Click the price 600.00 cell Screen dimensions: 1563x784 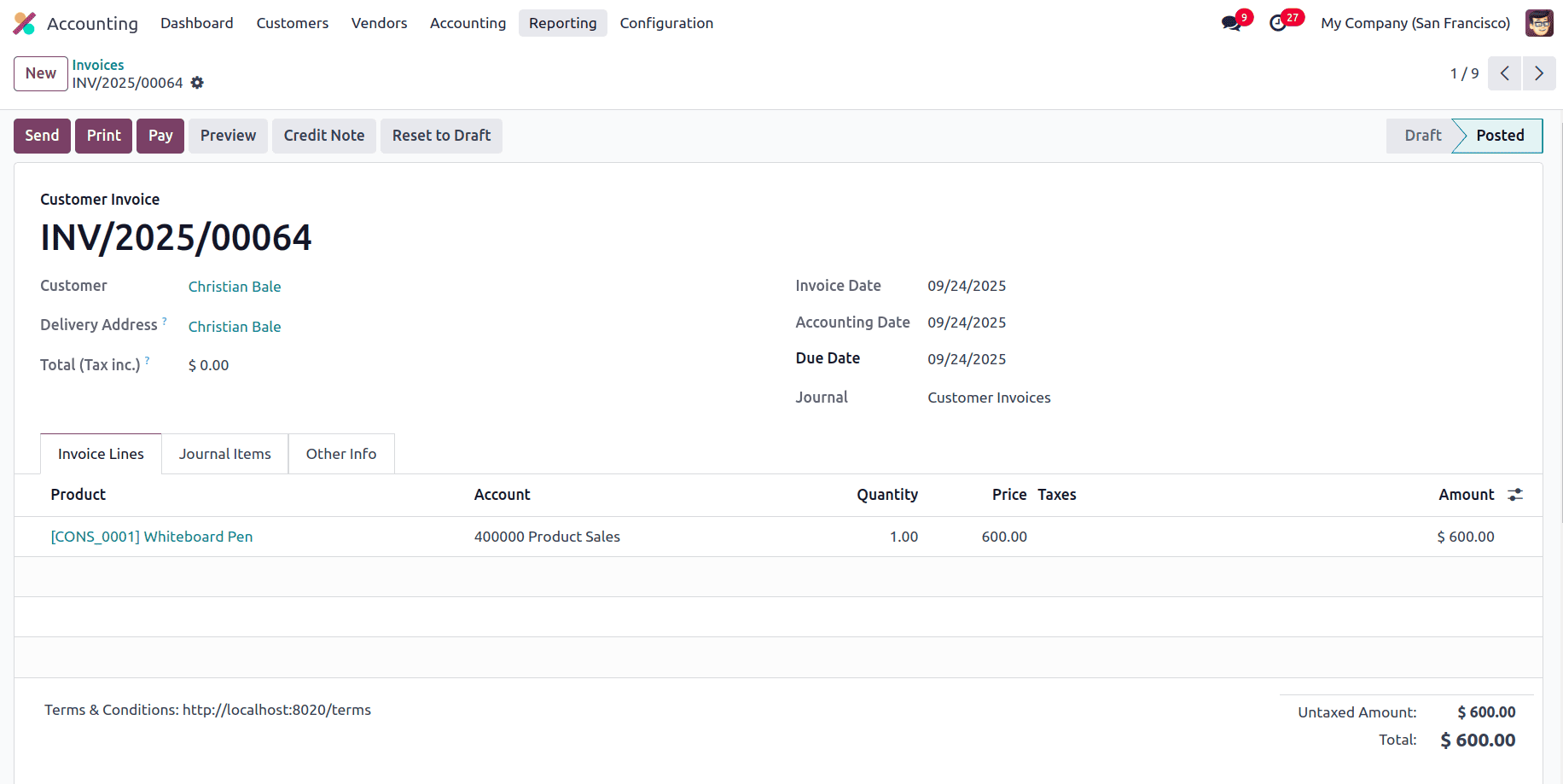(x=1004, y=537)
